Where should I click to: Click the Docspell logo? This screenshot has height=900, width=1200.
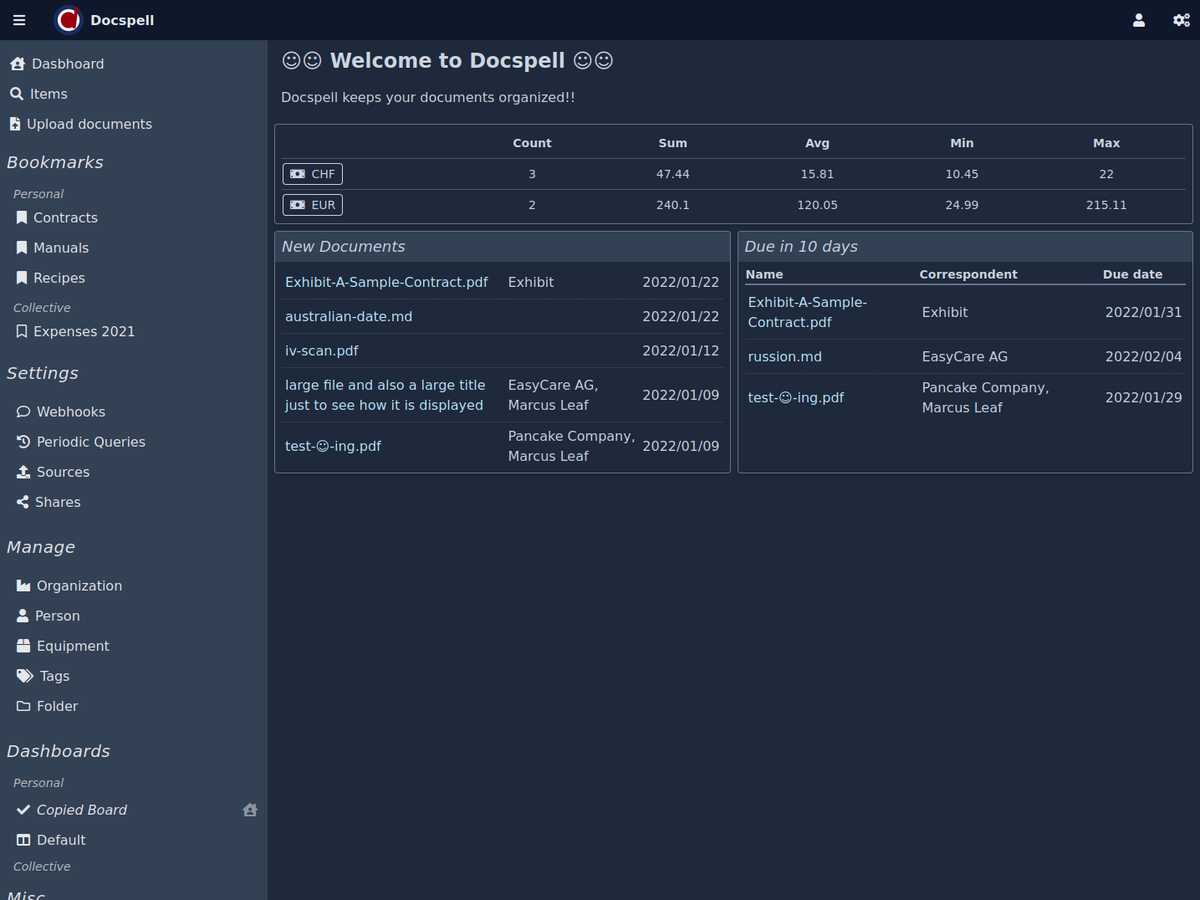click(68, 20)
